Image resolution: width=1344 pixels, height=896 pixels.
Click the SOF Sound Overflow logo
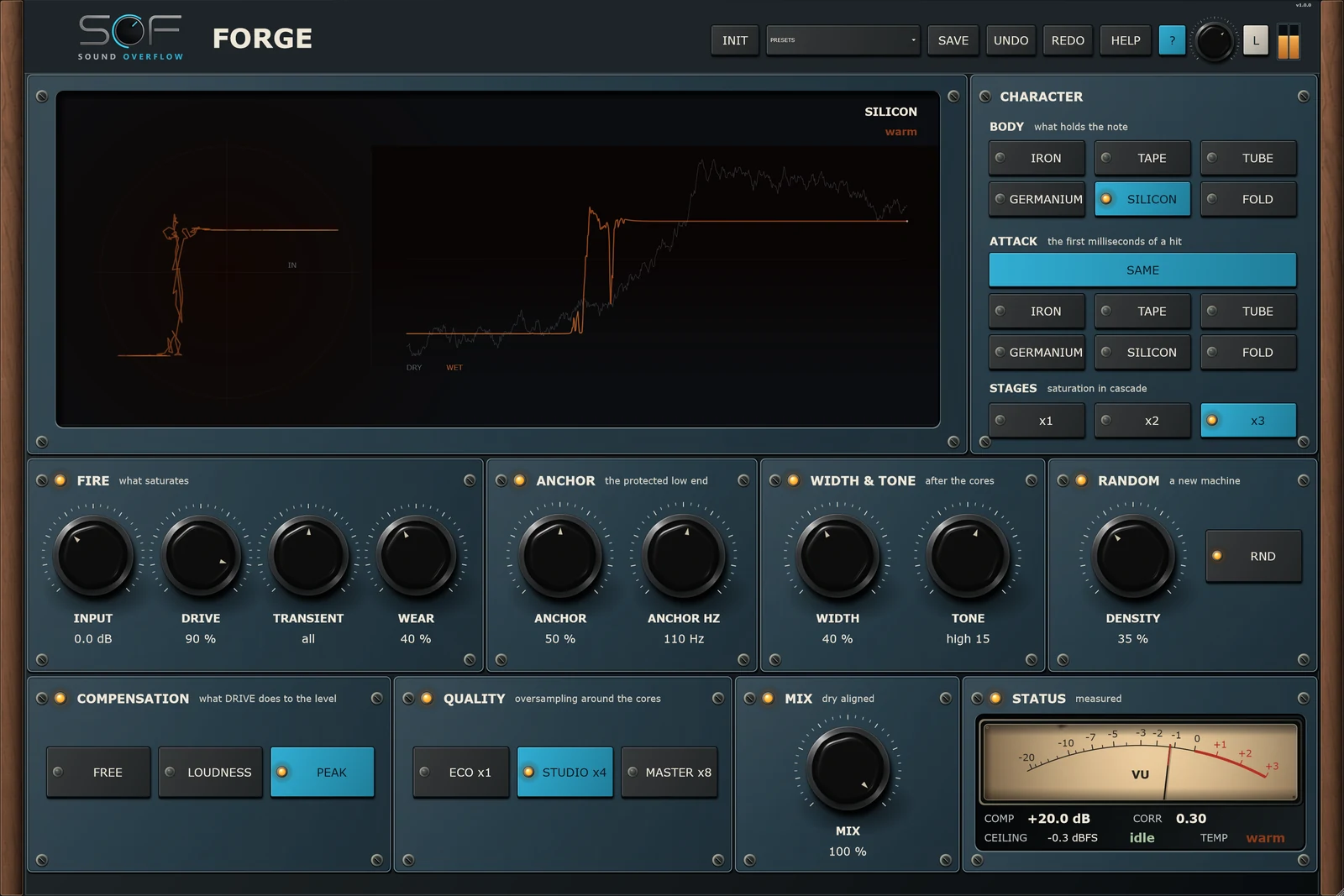click(x=130, y=38)
